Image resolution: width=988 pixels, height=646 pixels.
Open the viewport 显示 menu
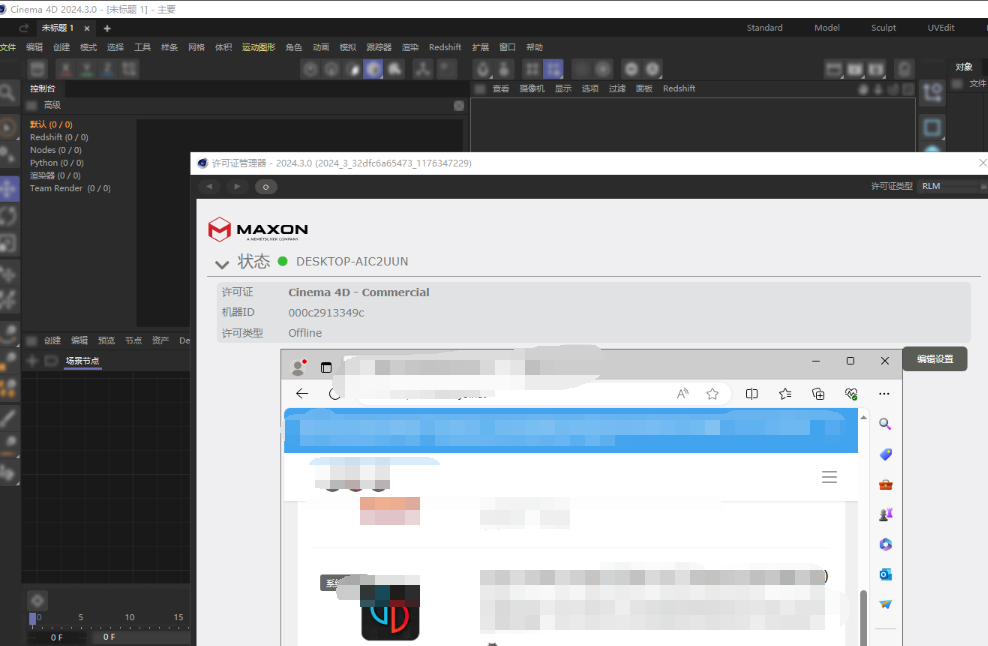563,89
